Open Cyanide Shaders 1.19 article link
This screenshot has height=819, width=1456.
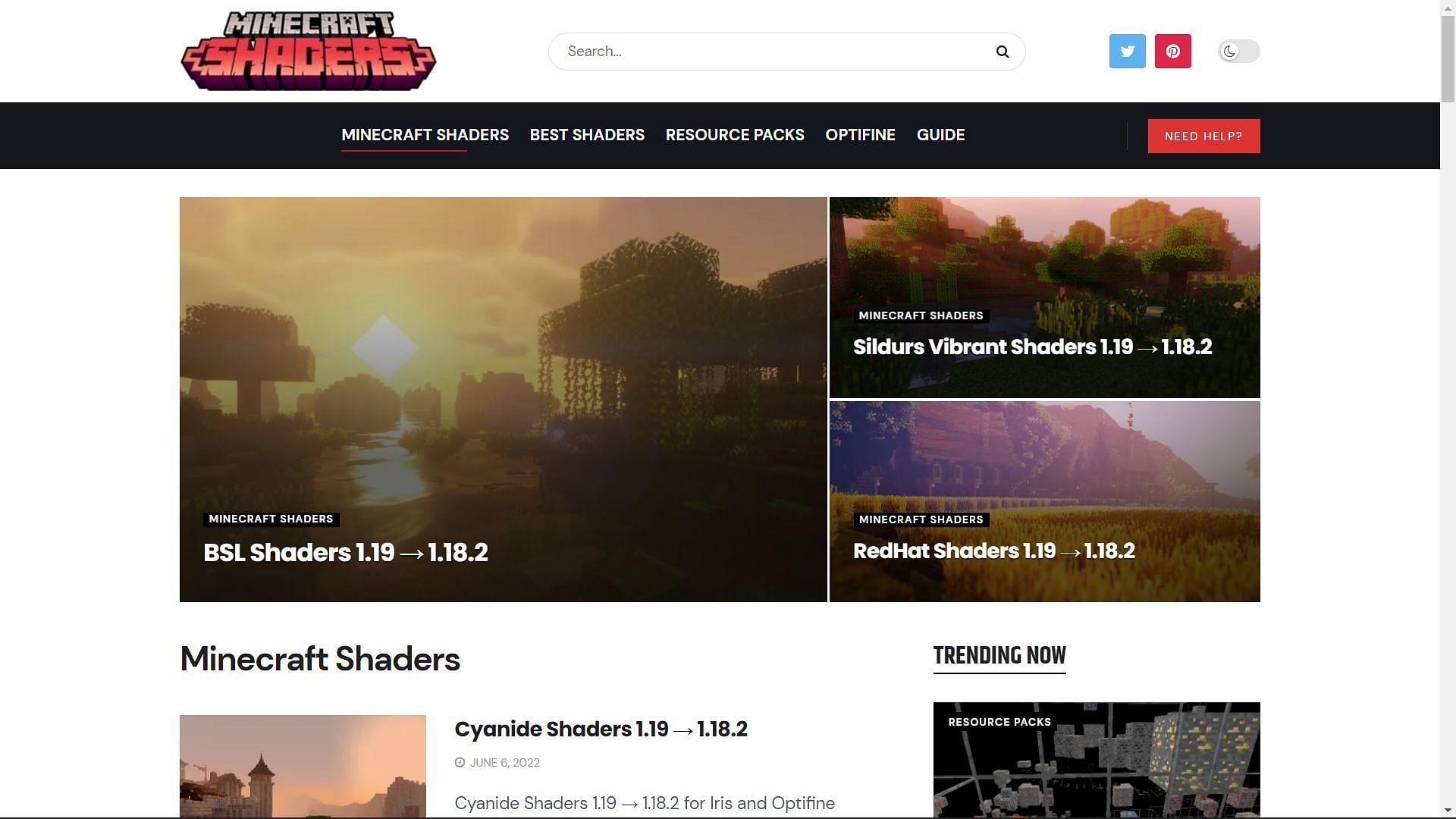tap(601, 729)
